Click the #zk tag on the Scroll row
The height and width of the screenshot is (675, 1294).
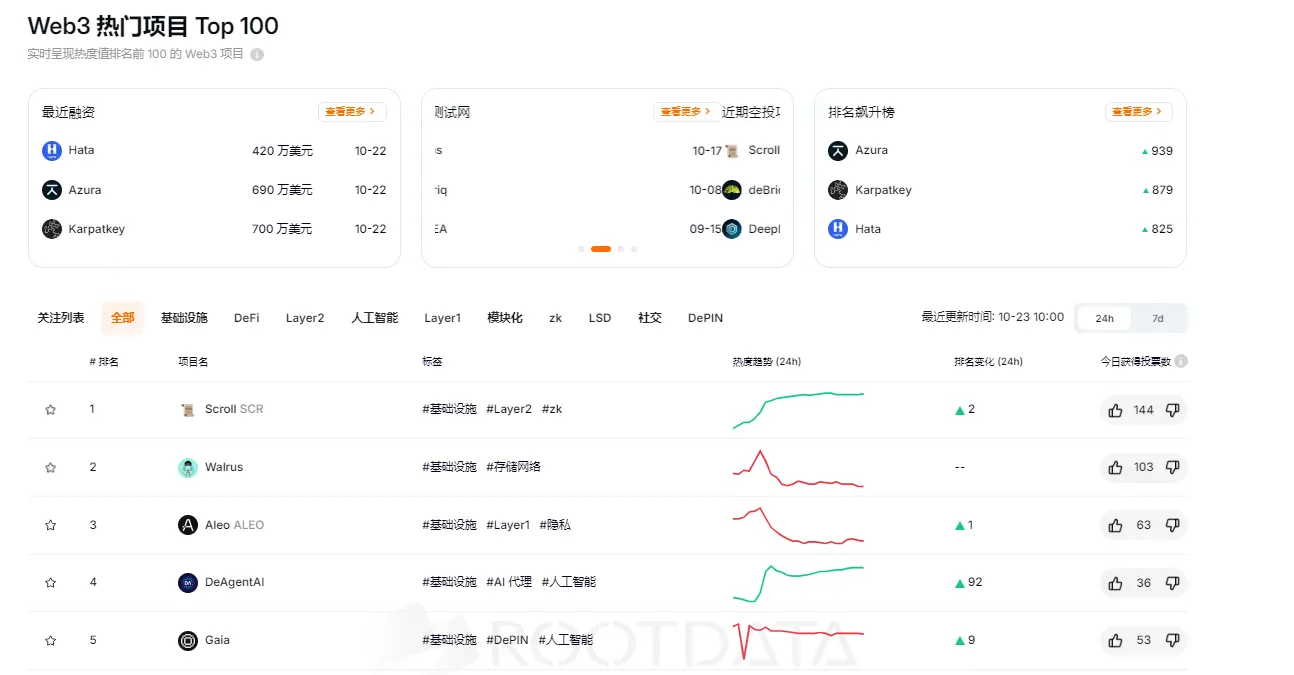tap(551, 409)
